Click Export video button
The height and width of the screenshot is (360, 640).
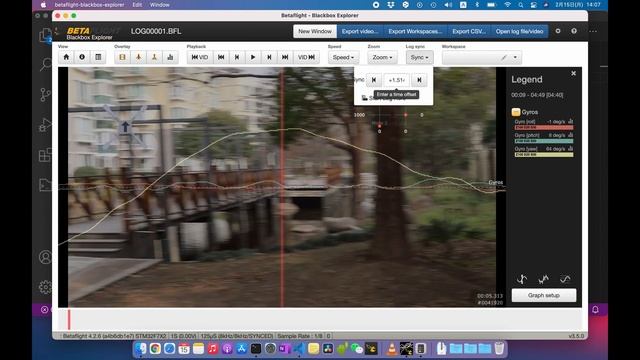360,31
